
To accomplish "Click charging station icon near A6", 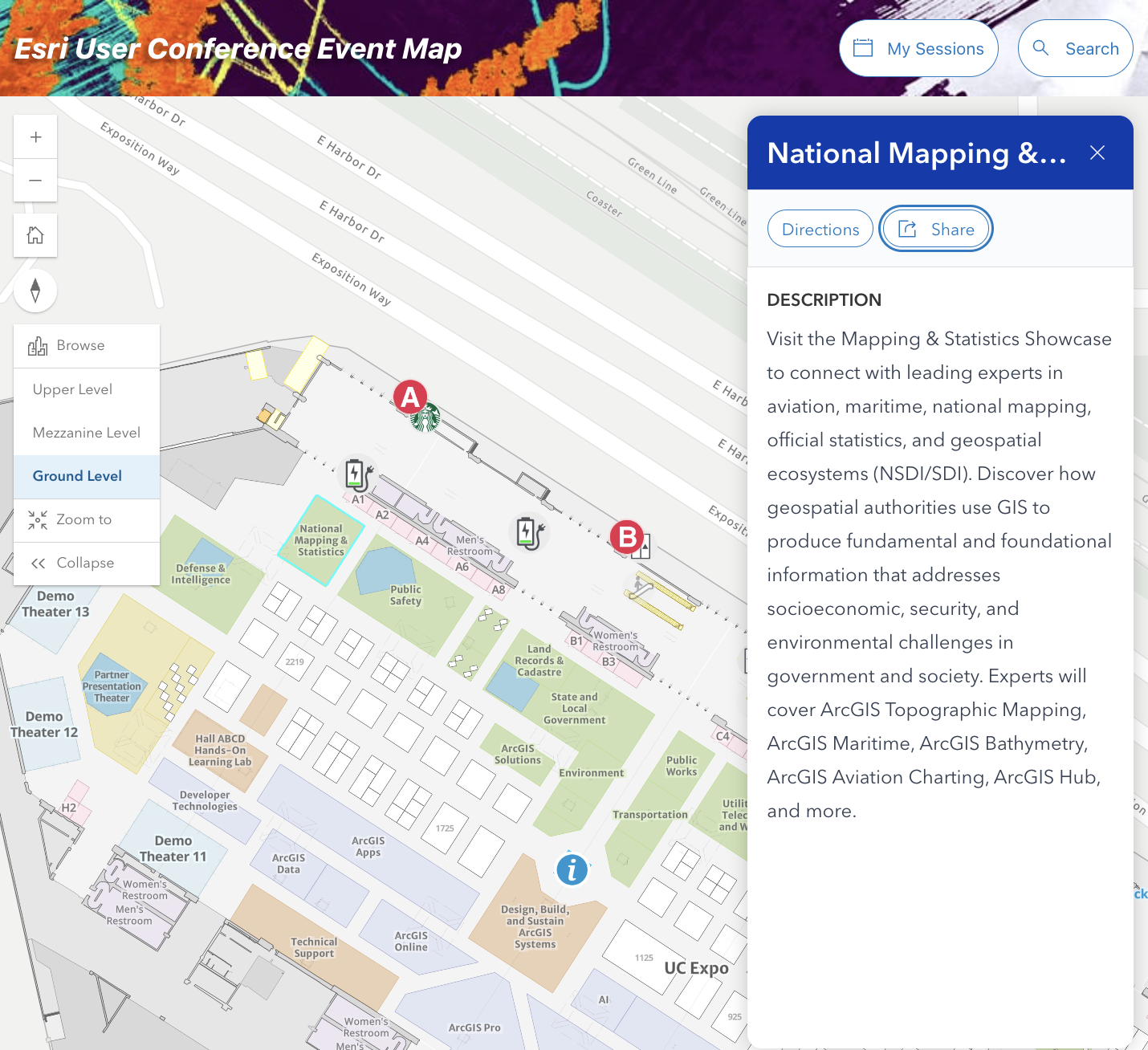I will pos(529,532).
